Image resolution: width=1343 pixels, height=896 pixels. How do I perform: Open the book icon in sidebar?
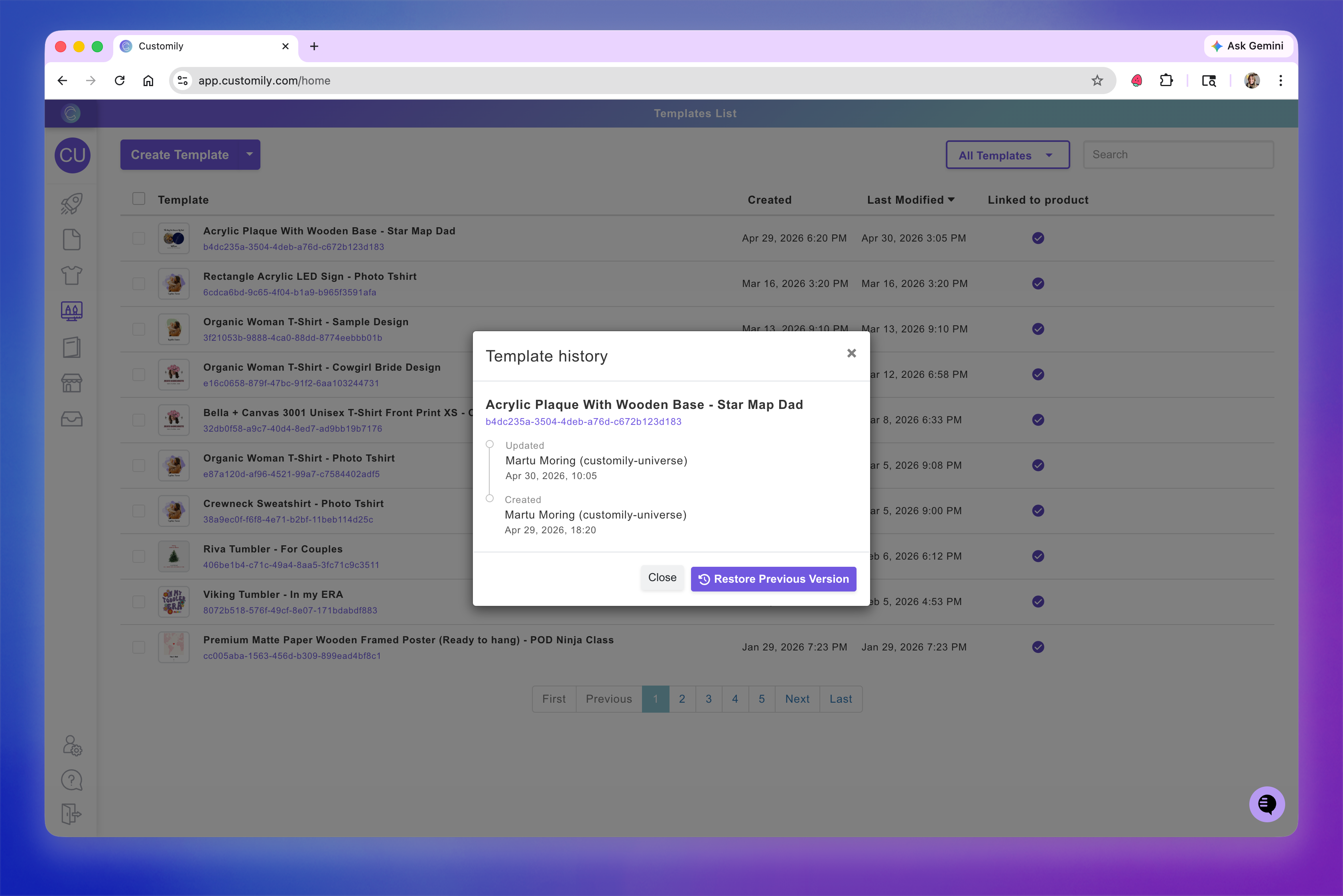click(71, 347)
